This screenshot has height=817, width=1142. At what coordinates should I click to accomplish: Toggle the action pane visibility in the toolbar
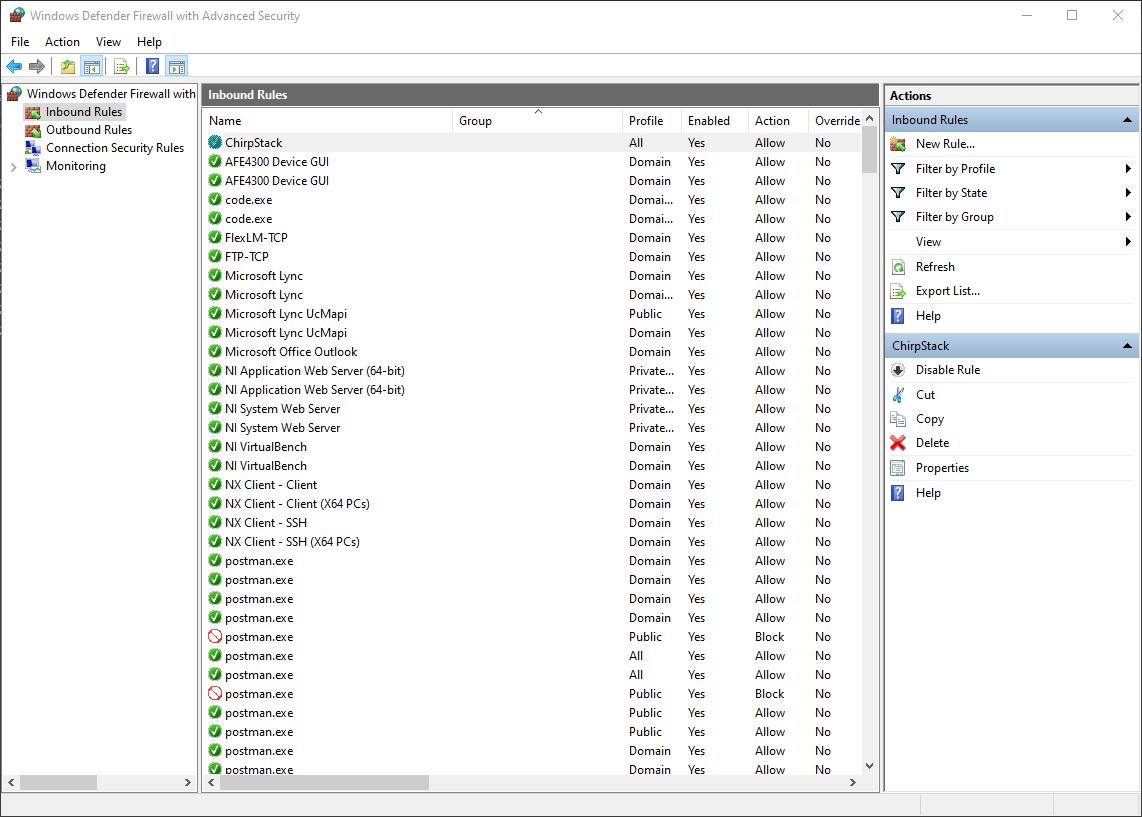[176, 66]
